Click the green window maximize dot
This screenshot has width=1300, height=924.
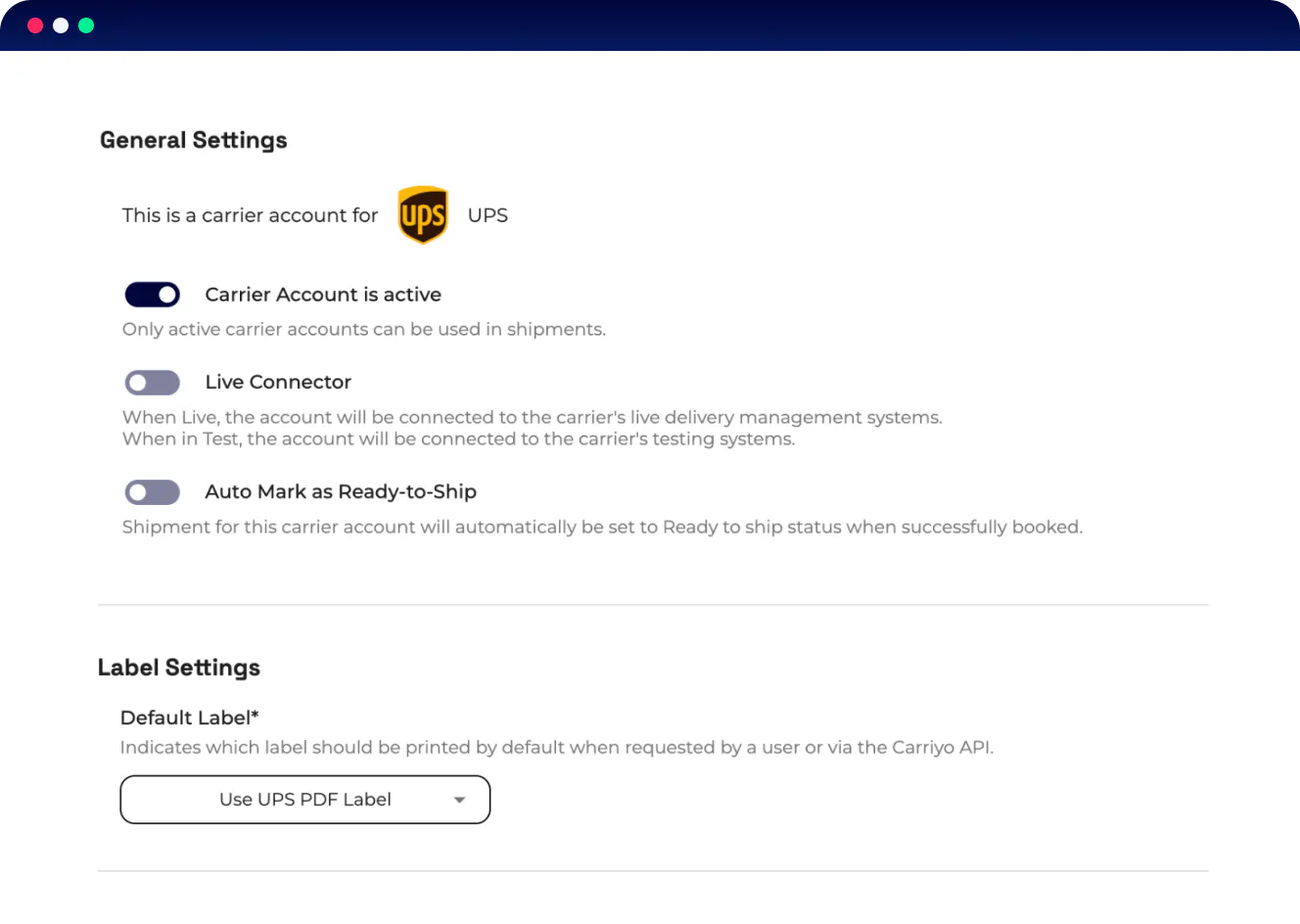coord(86,25)
